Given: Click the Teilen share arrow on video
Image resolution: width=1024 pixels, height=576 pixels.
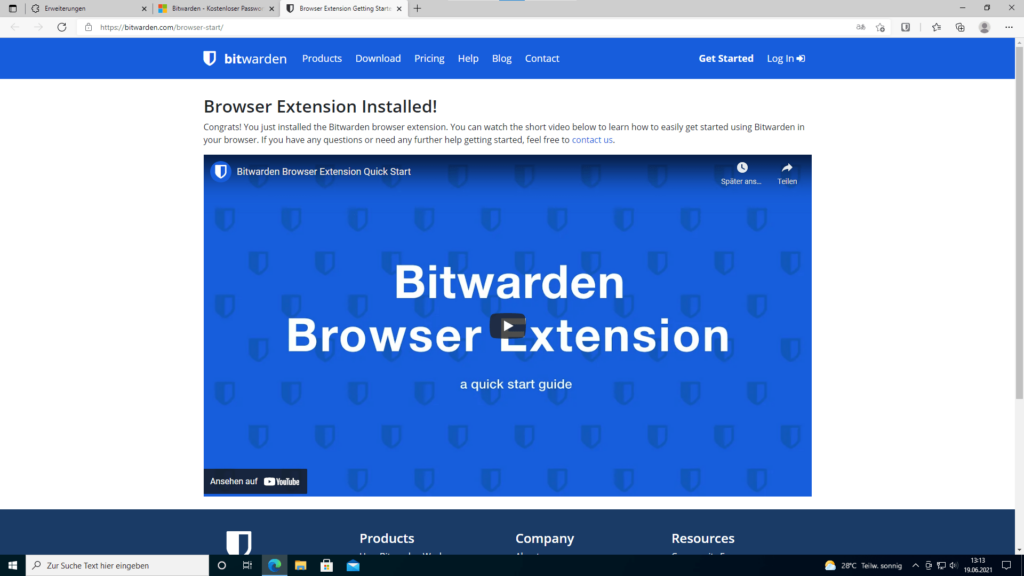Looking at the screenshot, I should pos(787,168).
